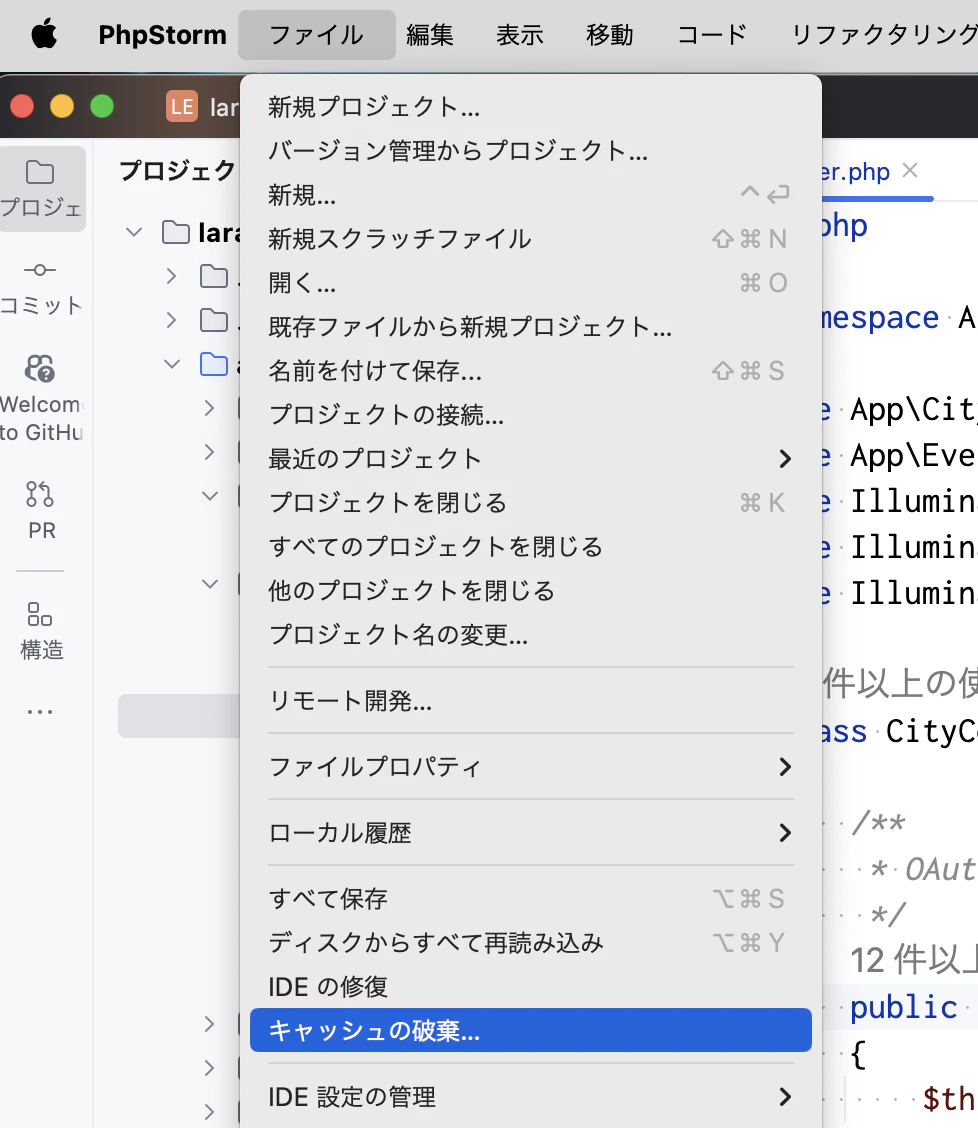Screen dimensions: 978x1128
Task: Open the プロジェクト tool window in the sidebar
Action: coord(42,188)
